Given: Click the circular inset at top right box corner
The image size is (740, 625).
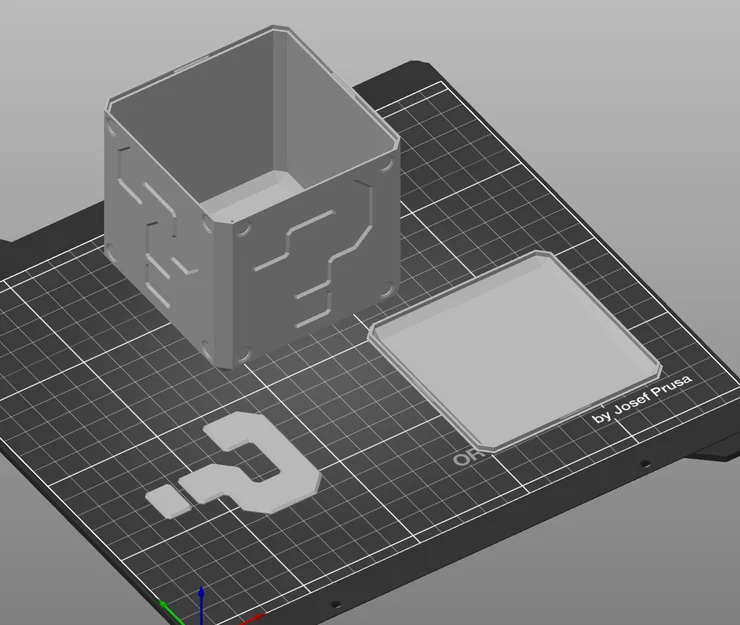Looking at the screenshot, I should point(386,164).
